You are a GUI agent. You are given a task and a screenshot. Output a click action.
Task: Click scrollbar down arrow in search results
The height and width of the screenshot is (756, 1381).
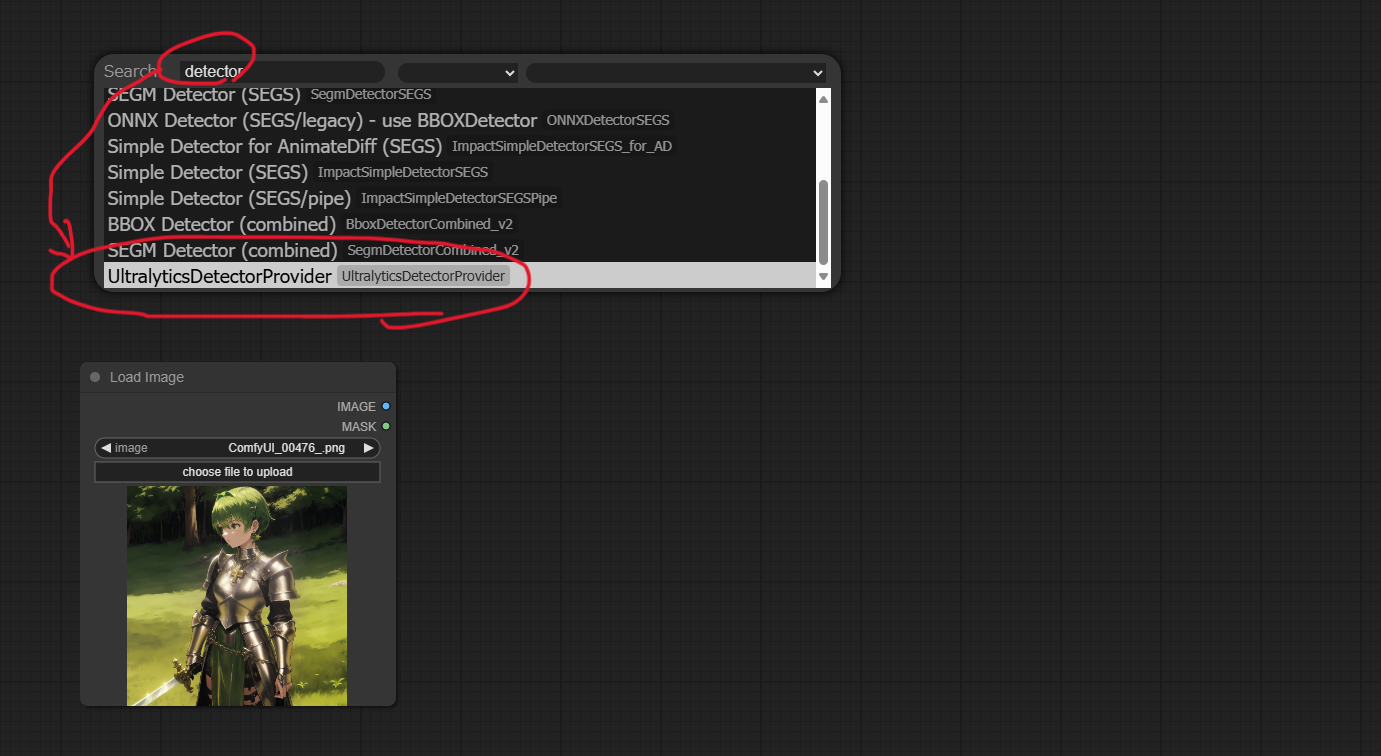tap(824, 276)
